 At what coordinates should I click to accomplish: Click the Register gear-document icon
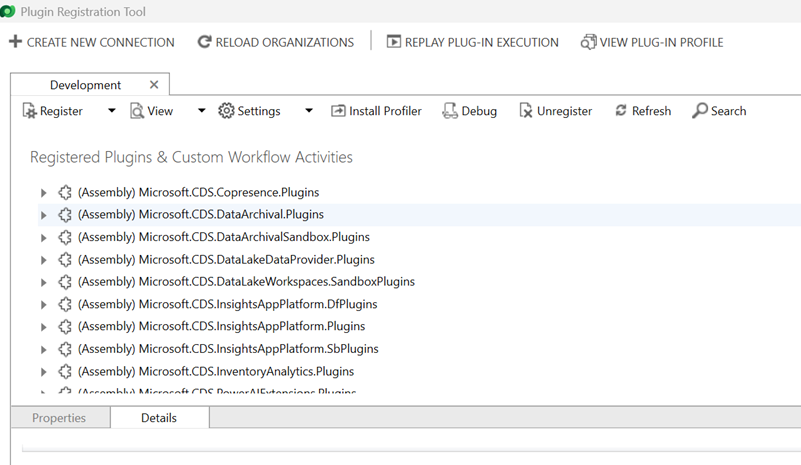pos(30,111)
